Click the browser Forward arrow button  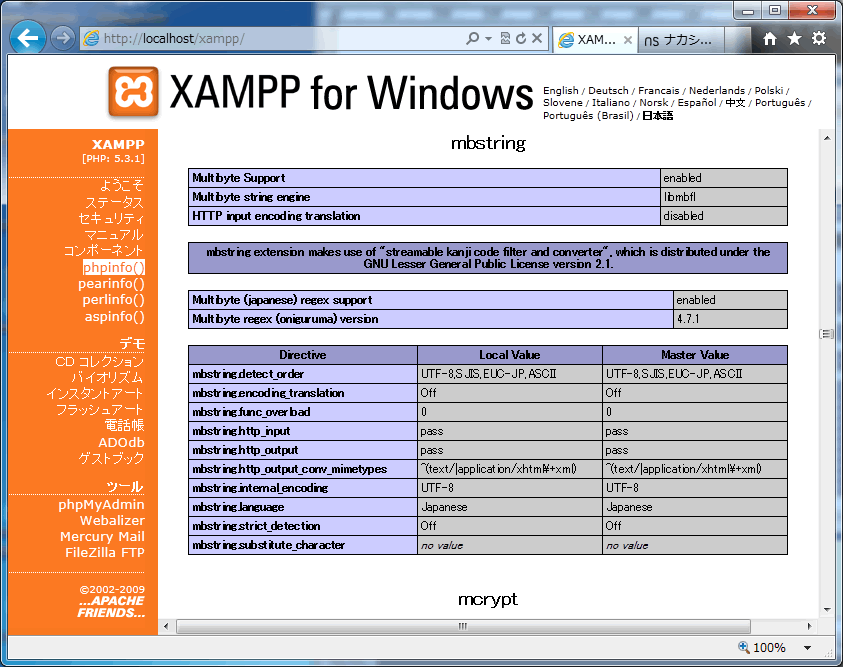tap(62, 39)
